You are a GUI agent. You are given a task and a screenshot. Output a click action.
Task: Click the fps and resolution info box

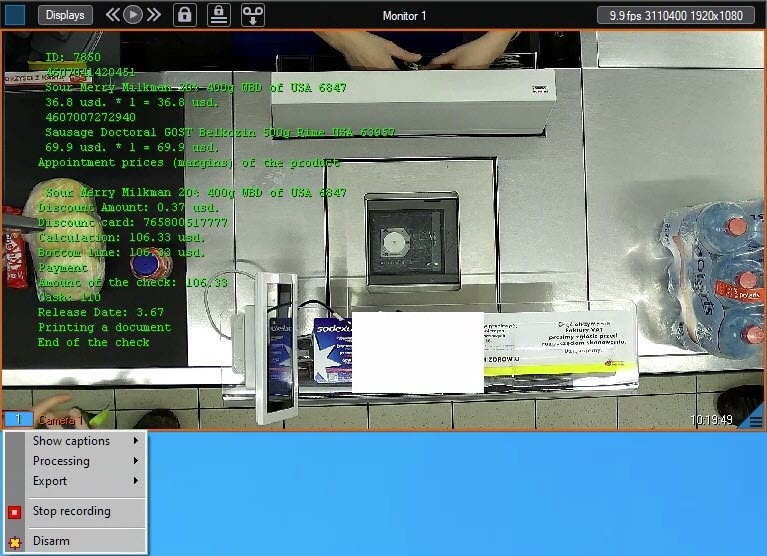pos(677,15)
